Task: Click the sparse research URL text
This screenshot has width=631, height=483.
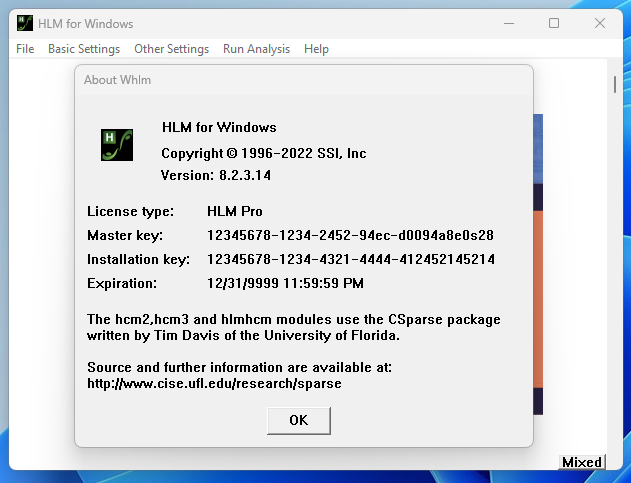Action: click(214, 383)
